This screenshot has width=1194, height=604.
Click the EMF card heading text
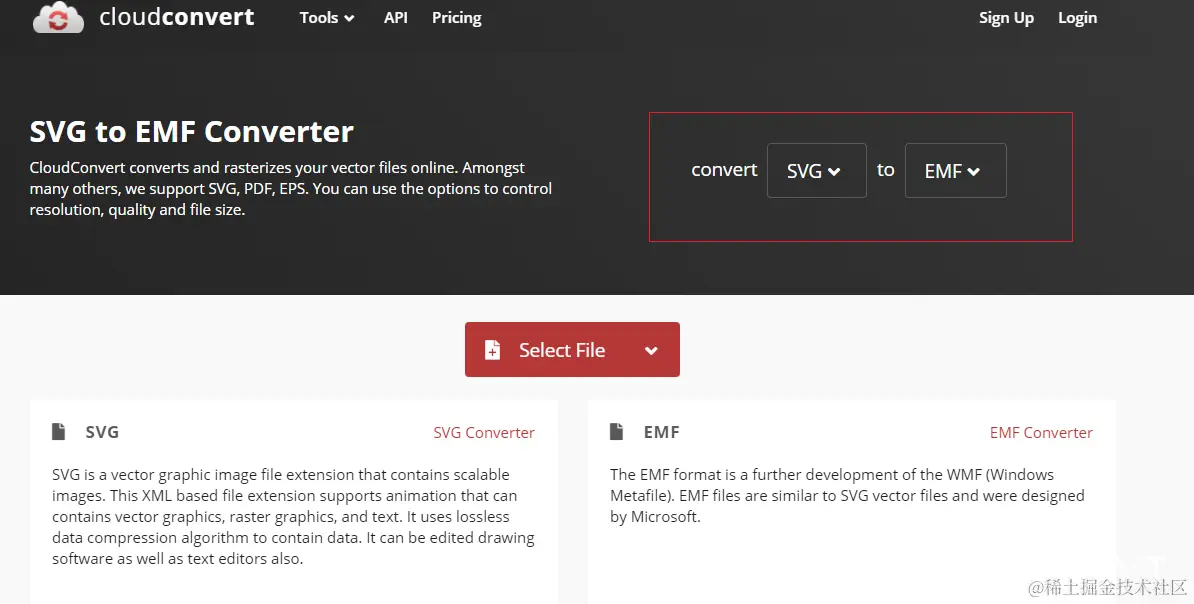[661, 432]
